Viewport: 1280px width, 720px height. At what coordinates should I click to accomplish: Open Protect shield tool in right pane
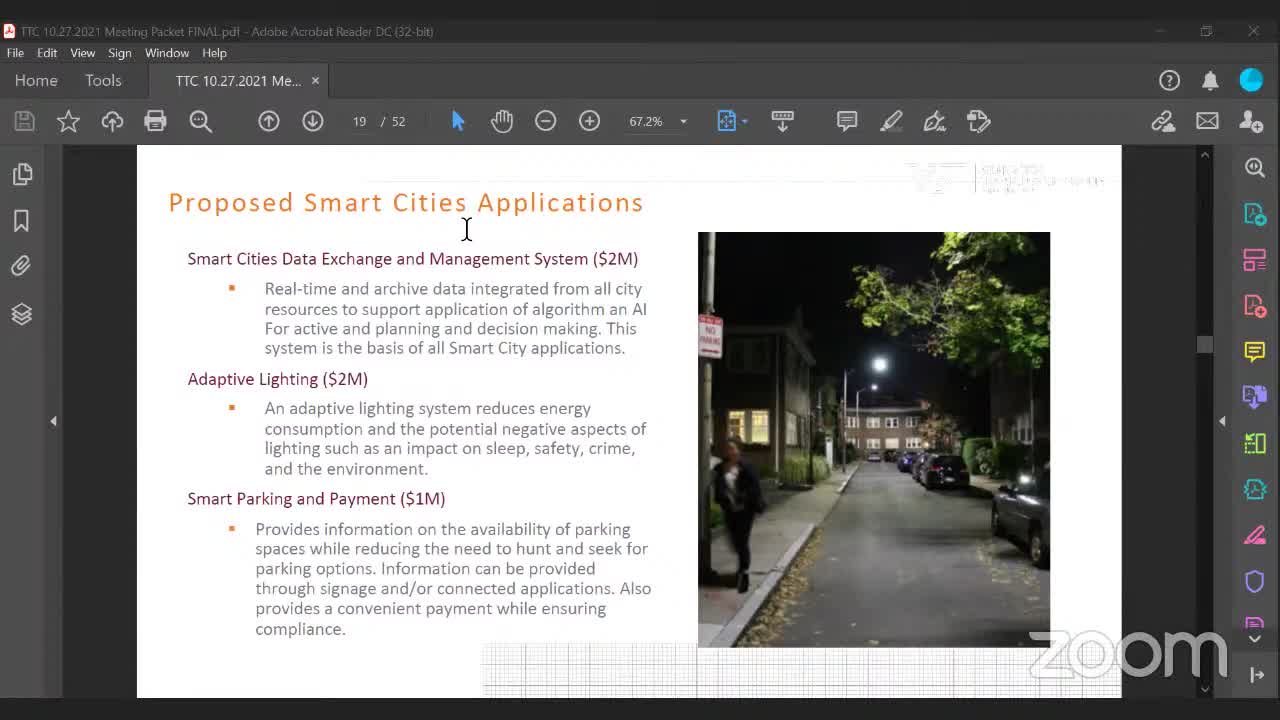click(x=1255, y=581)
